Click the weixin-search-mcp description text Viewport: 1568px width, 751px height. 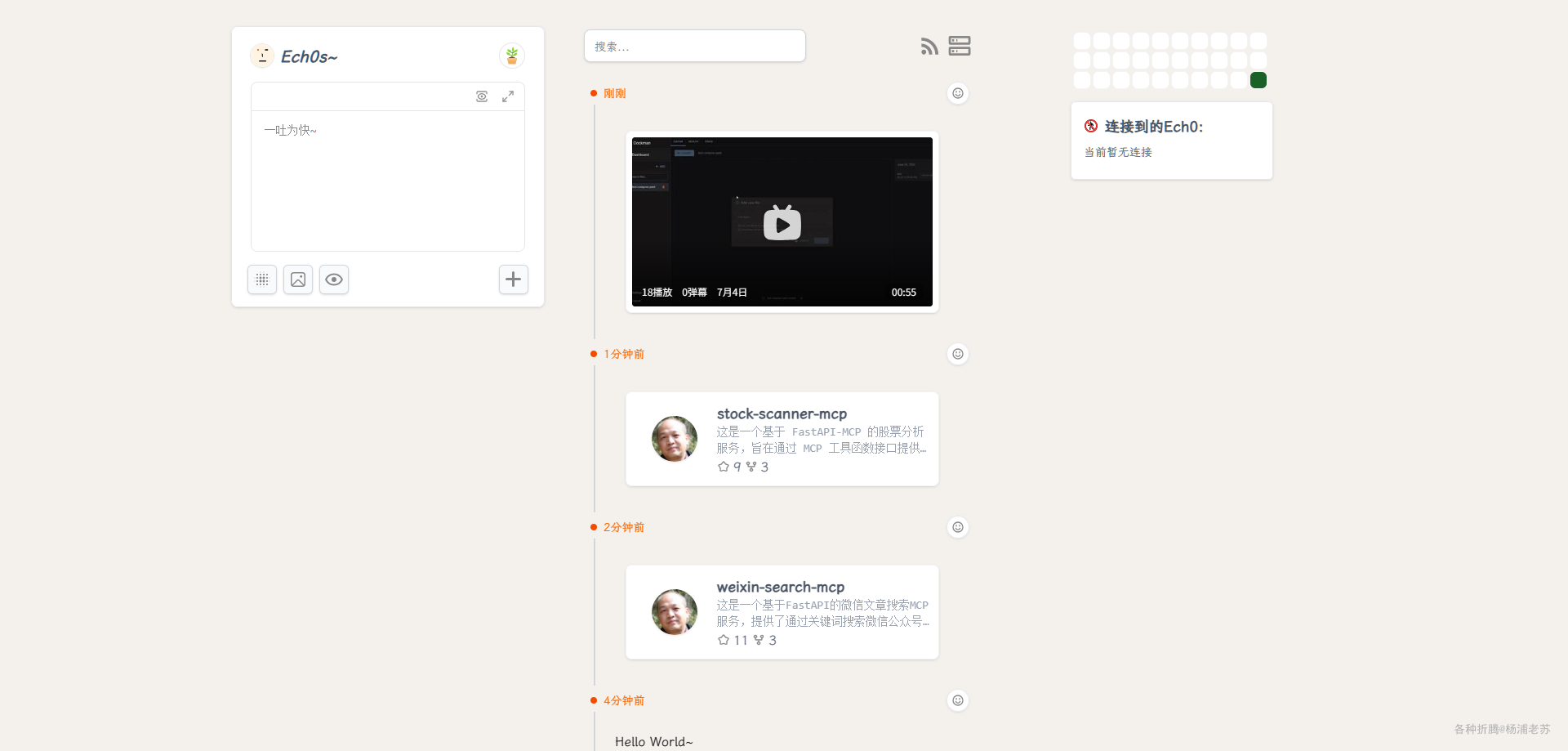(823, 613)
